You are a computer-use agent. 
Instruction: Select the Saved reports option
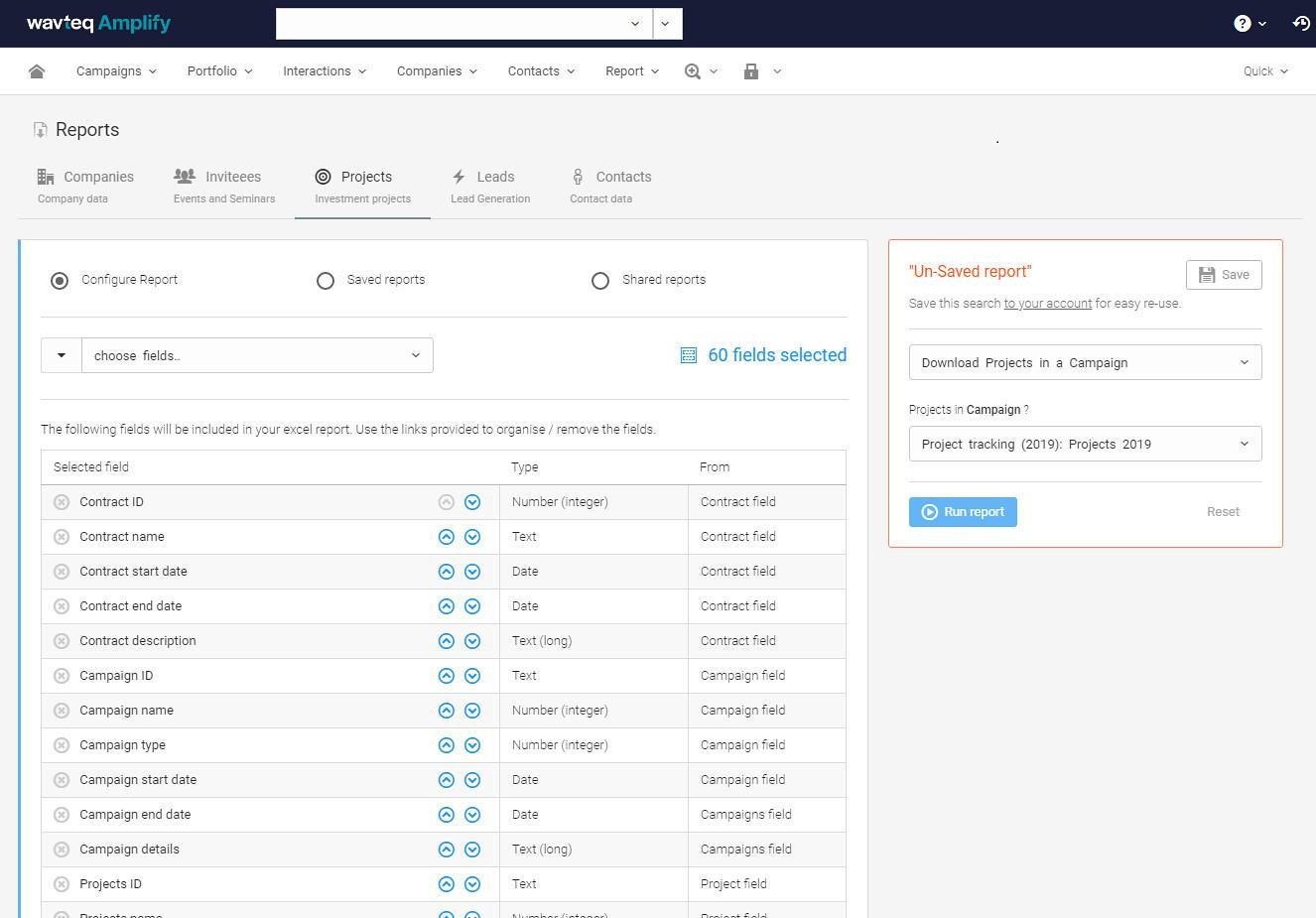point(326,281)
